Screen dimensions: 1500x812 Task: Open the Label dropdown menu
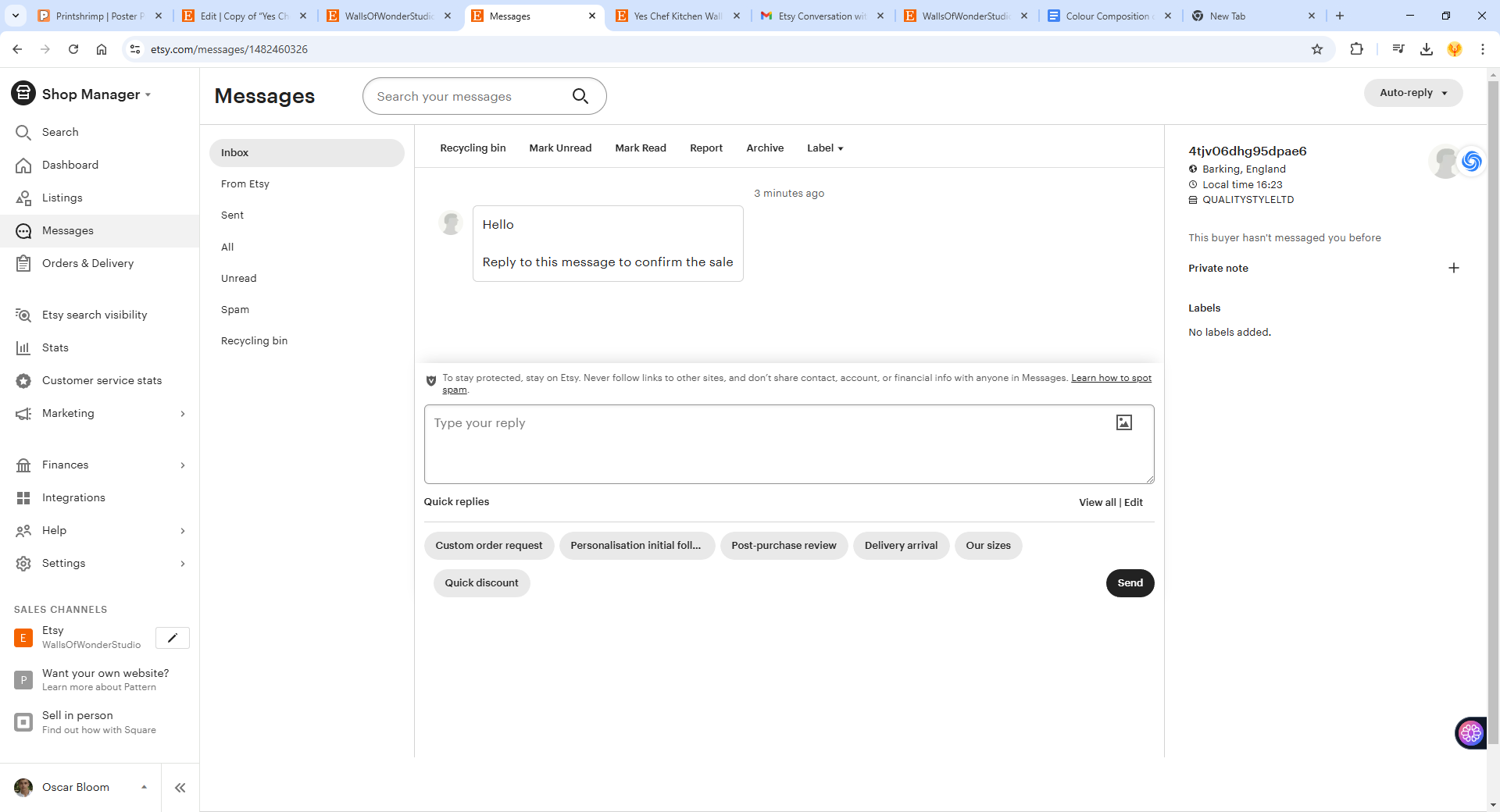point(825,148)
